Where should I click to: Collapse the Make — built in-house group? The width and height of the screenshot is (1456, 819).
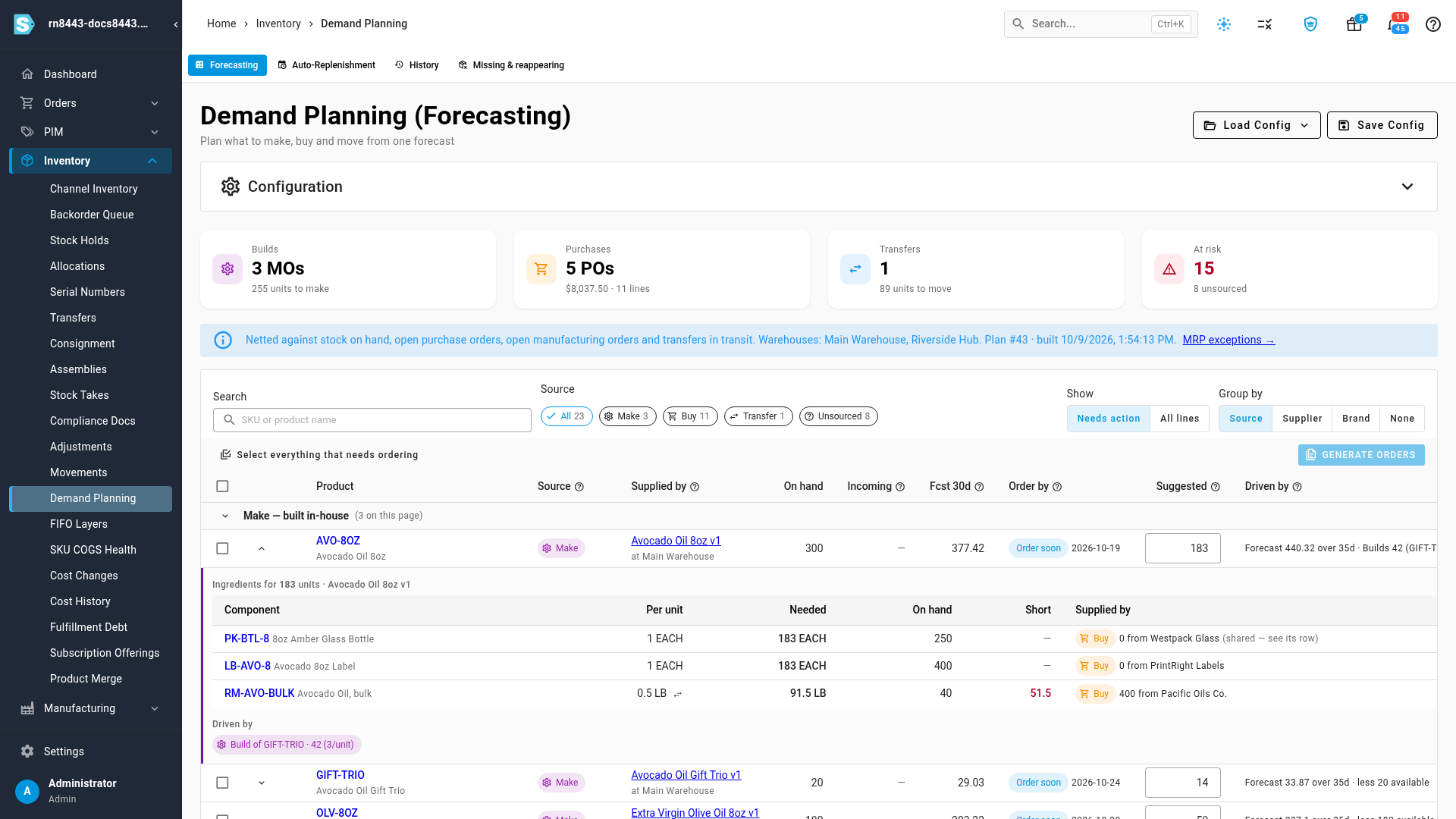(x=225, y=516)
